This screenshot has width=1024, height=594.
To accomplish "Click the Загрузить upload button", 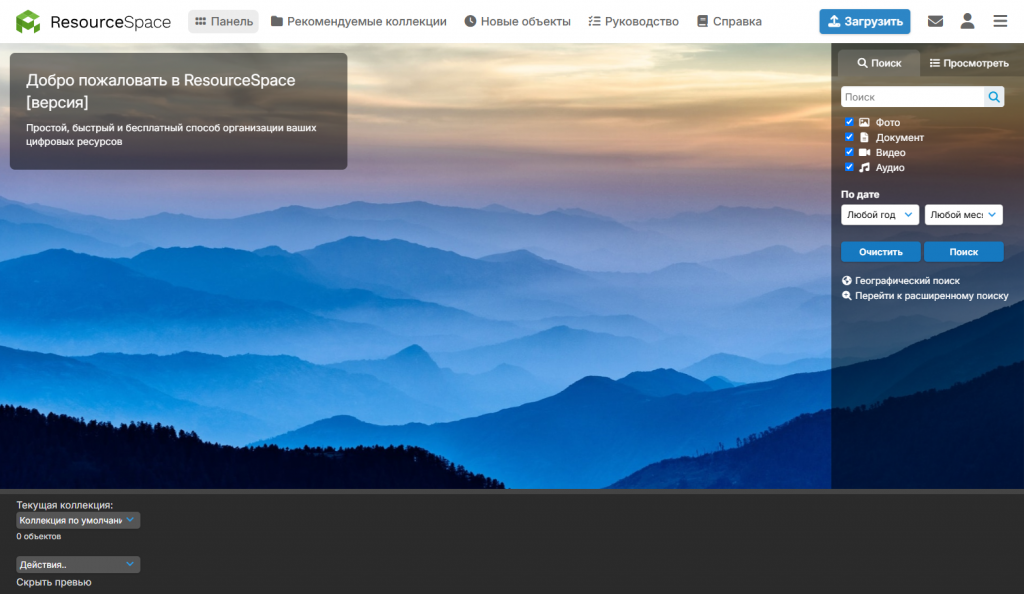I will pos(864,22).
